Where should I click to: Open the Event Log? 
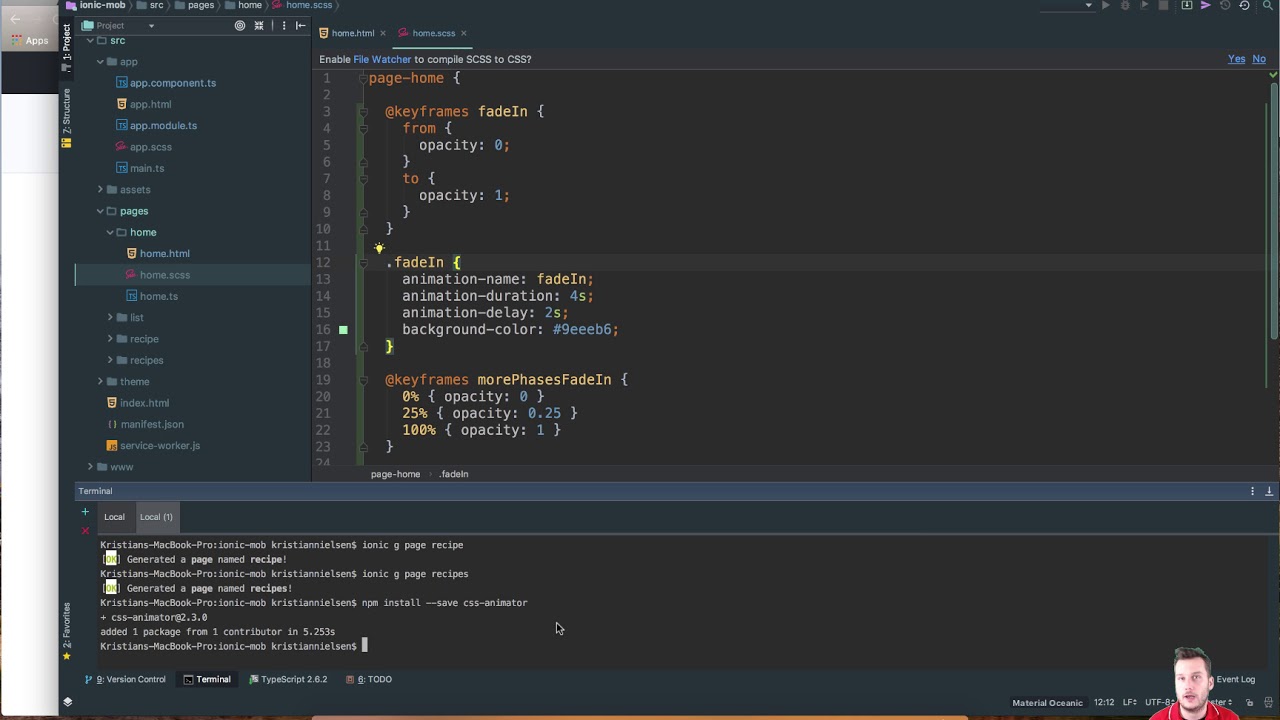coord(1235,679)
